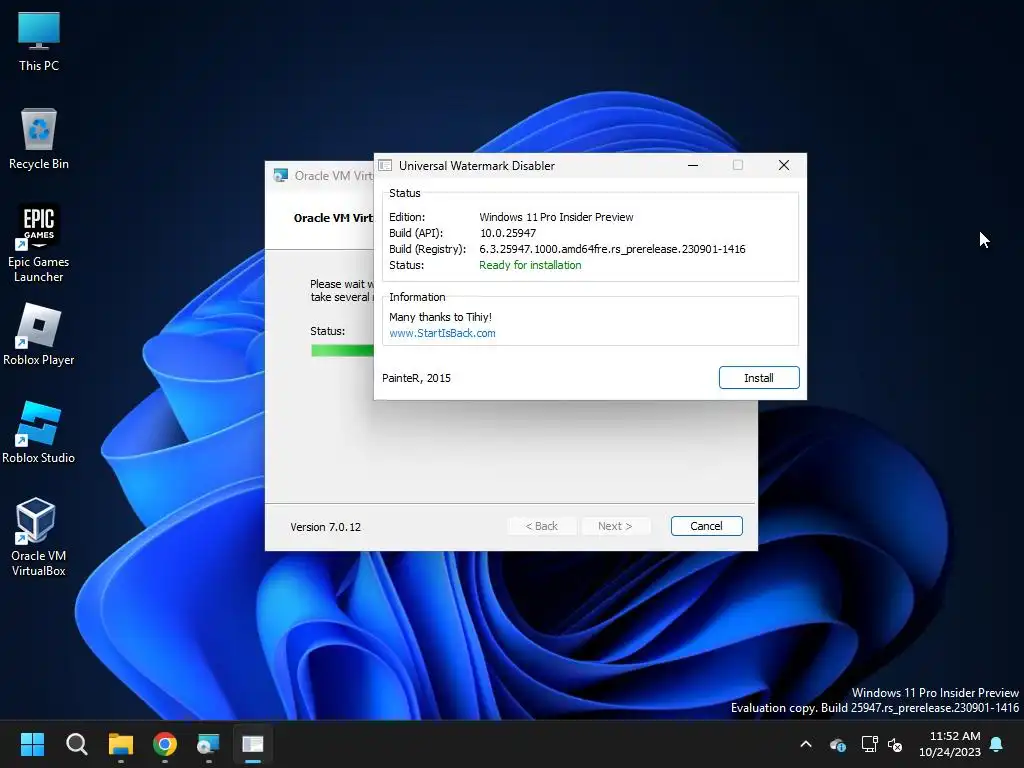This screenshot has height=768, width=1024.
Task: Open File Explorer from the taskbar
Action: [x=121, y=744]
